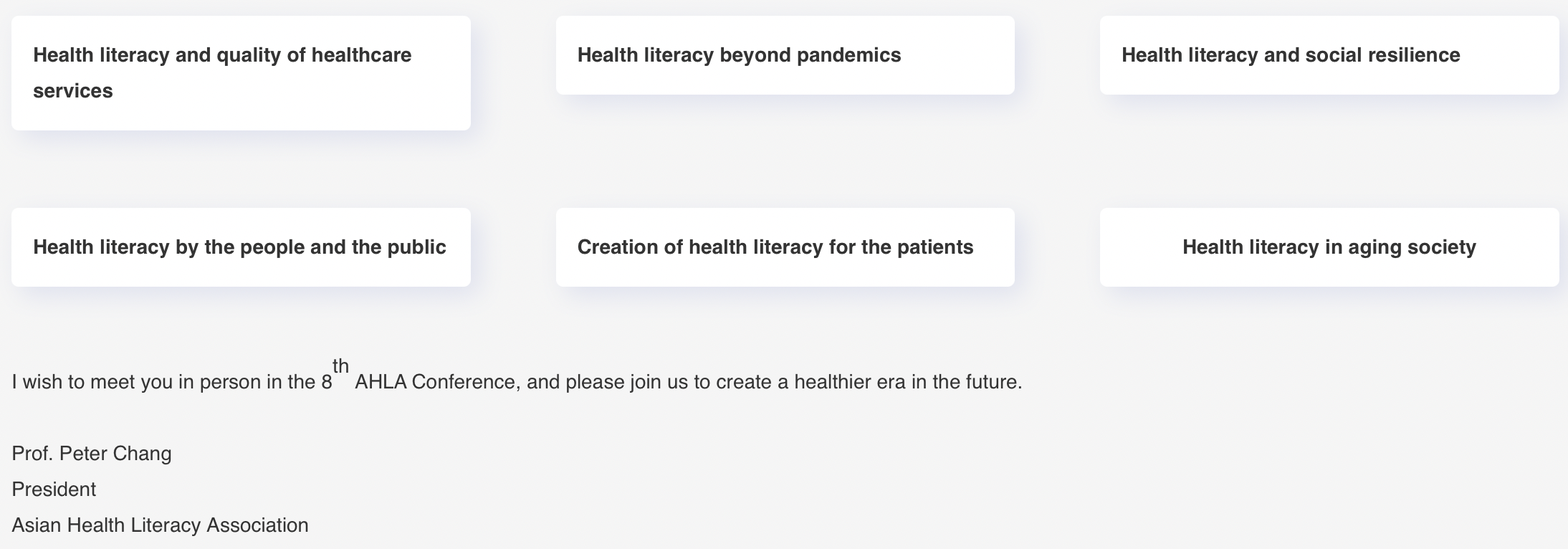Viewport: 1568px width, 549px height.
Task: Click the superscript 'th' after the 8
Action: [340, 366]
